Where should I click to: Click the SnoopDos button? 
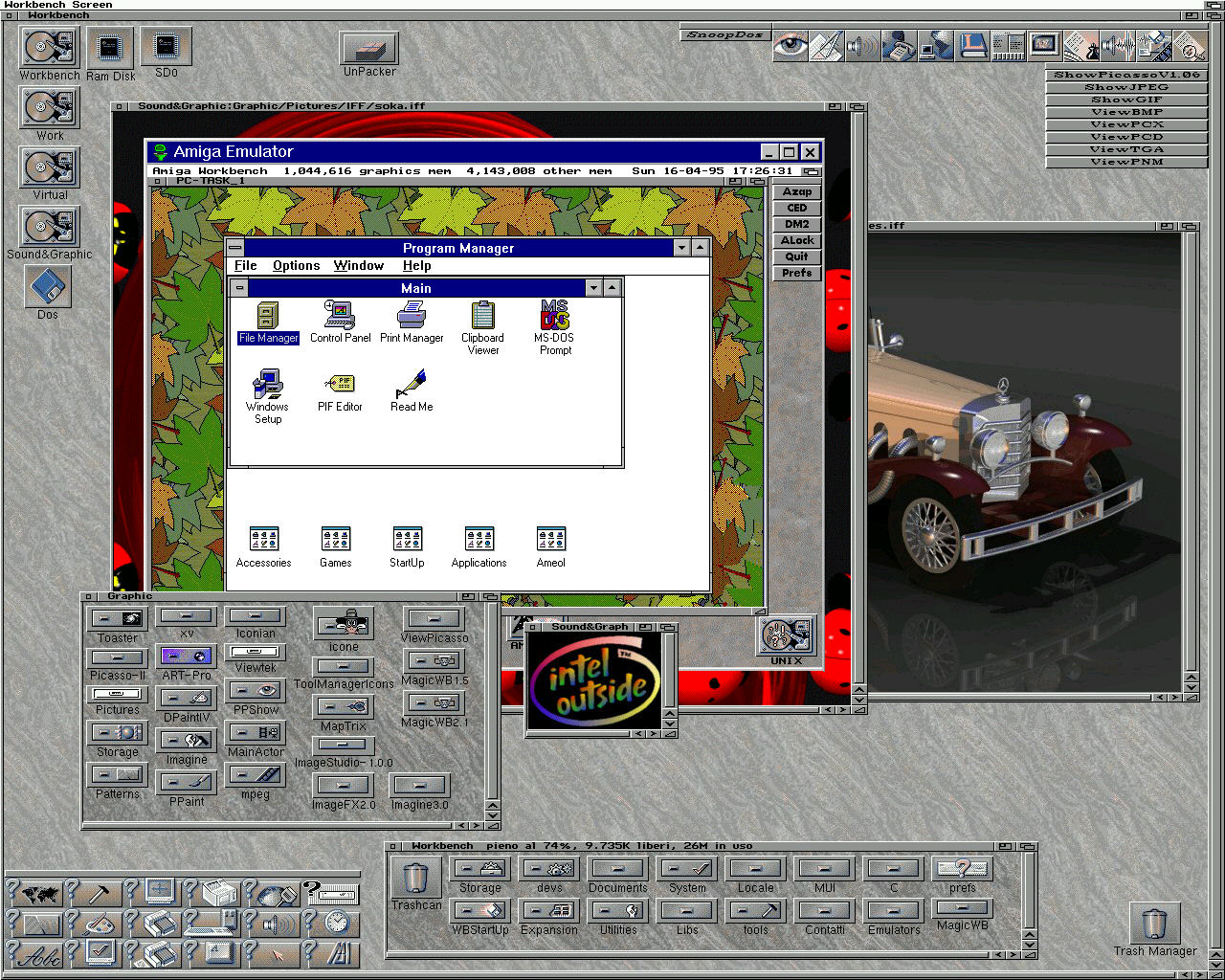tap(724, 34)
